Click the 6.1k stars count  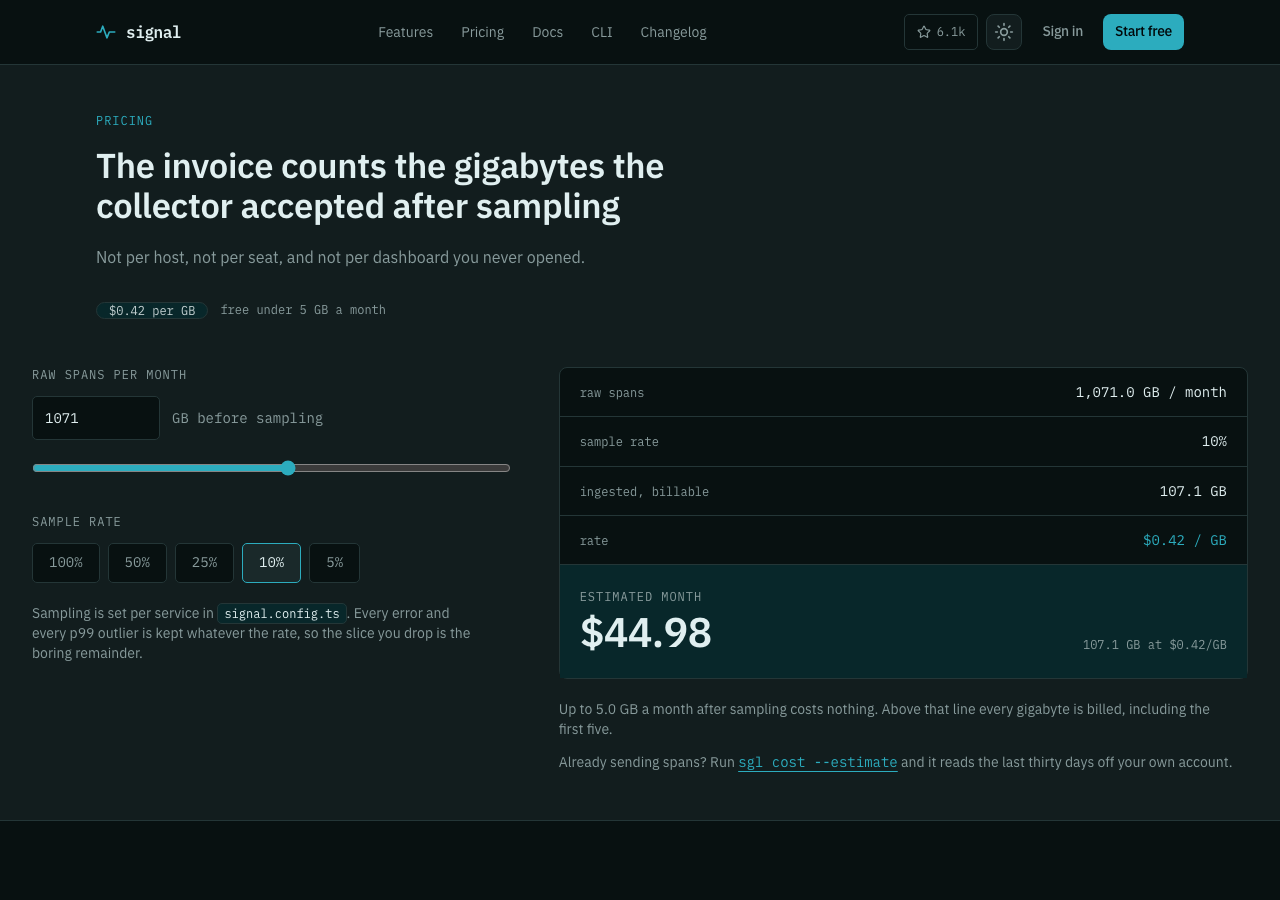point(951,32)
